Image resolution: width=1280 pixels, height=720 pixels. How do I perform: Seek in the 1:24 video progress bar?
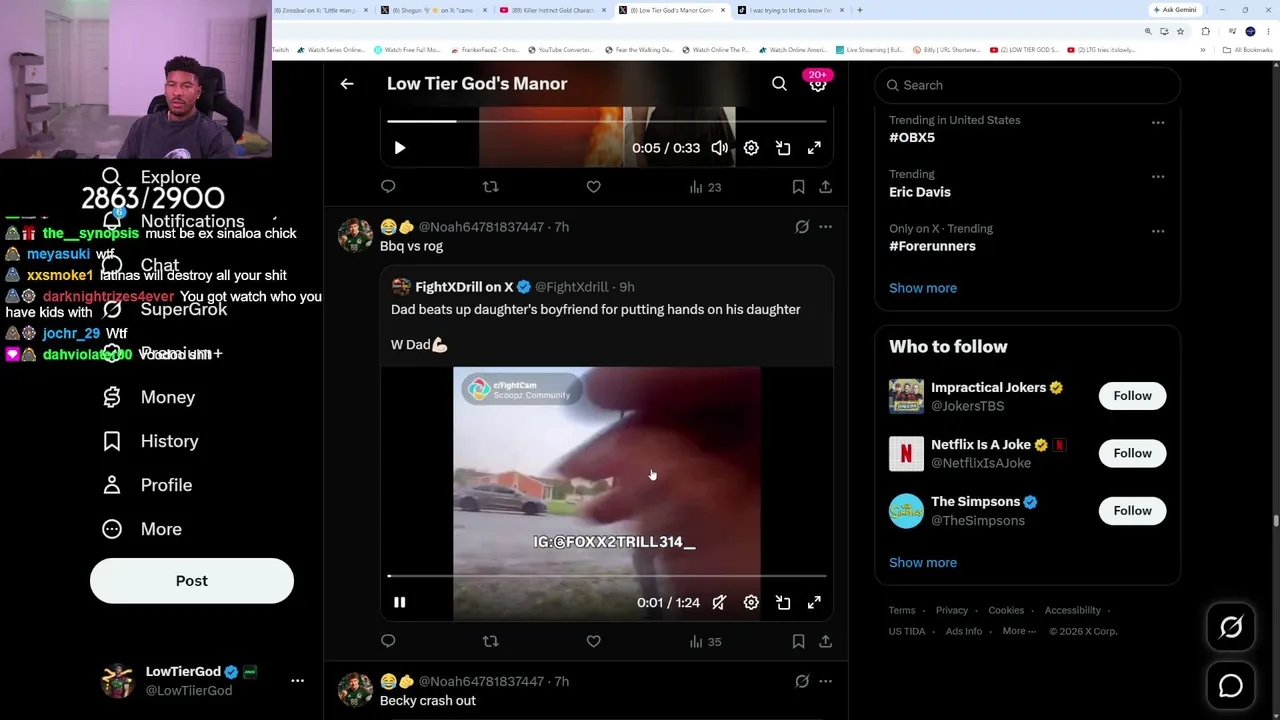607,575
